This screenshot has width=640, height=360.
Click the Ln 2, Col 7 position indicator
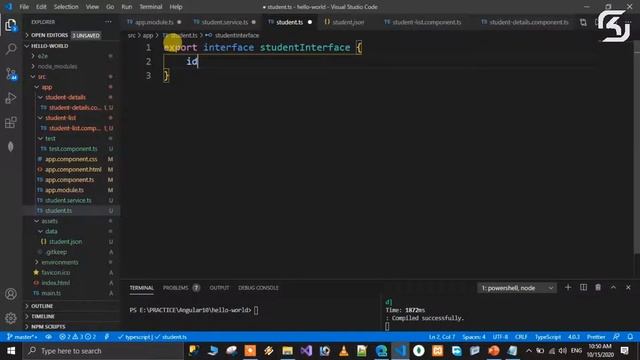442,337
